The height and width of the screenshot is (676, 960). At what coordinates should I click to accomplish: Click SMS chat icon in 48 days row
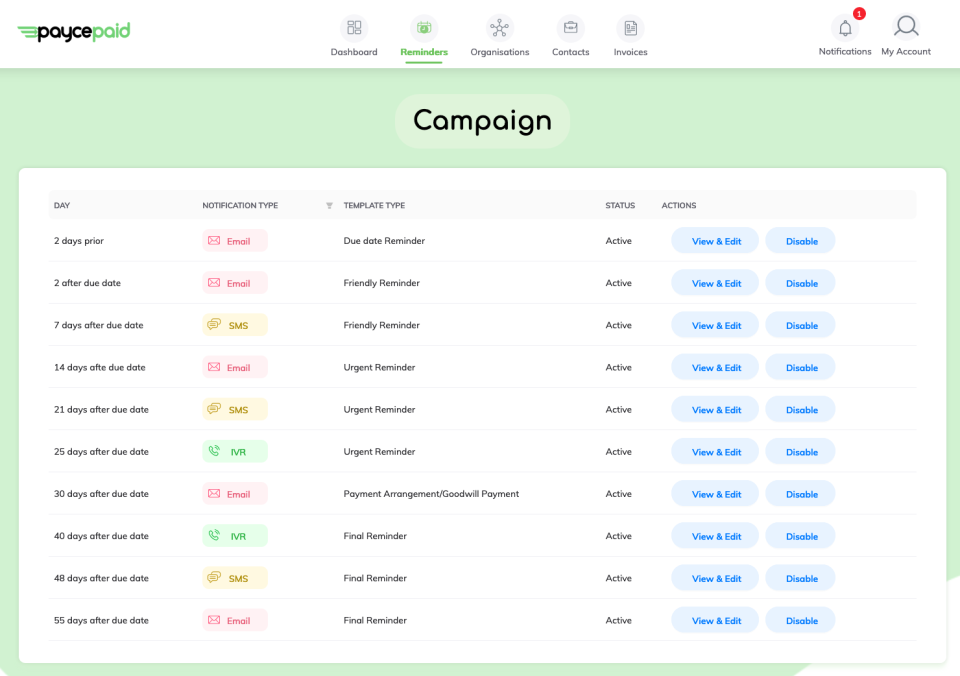click(214, 577)
